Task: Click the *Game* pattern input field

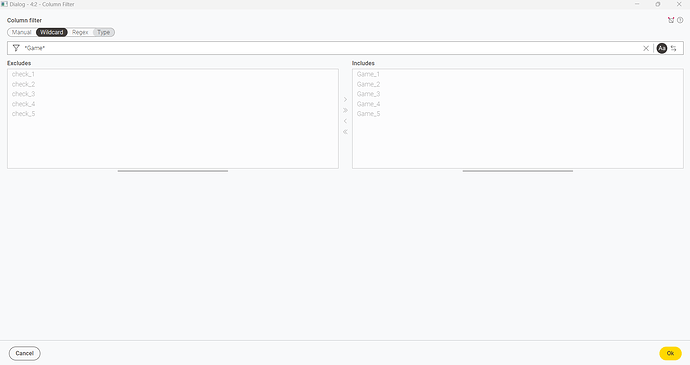Action: 330,48
